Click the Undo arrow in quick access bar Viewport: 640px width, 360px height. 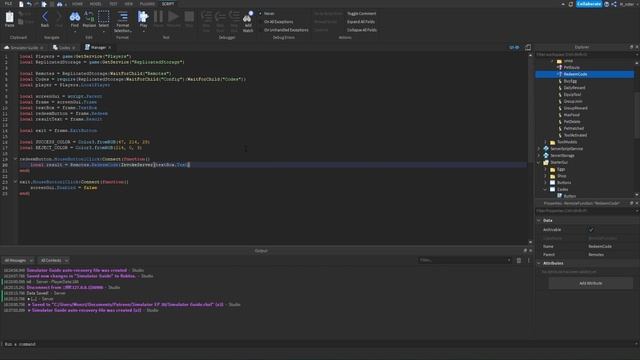(x=29, y=4)
